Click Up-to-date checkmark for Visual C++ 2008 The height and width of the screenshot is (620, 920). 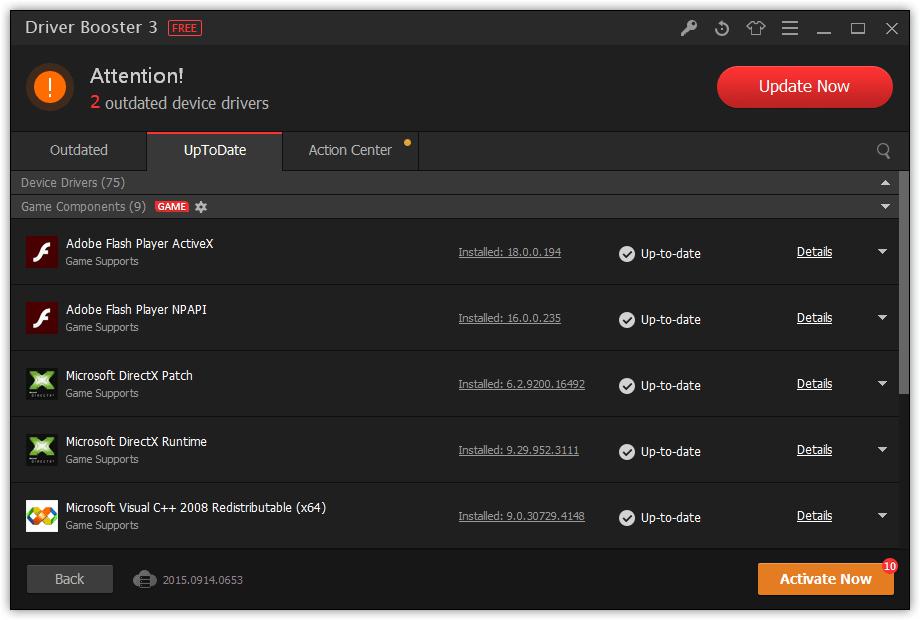click(627, 517)
